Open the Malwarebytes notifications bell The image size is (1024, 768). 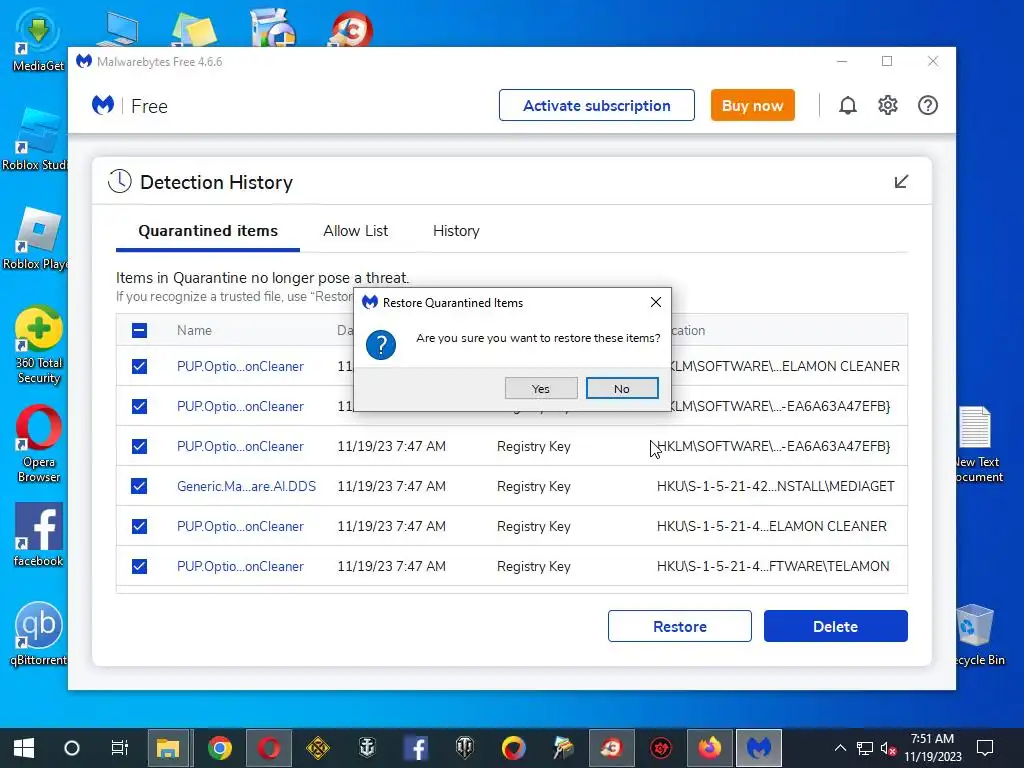848,105
